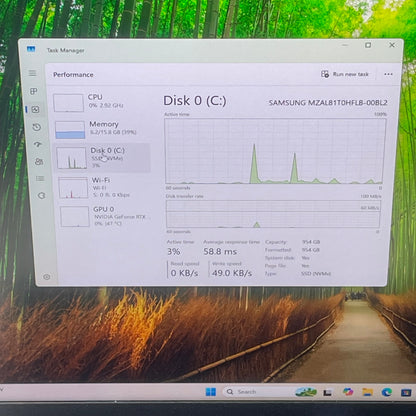
Task: Maximize the Task Manager window
Action: point(368,45)
